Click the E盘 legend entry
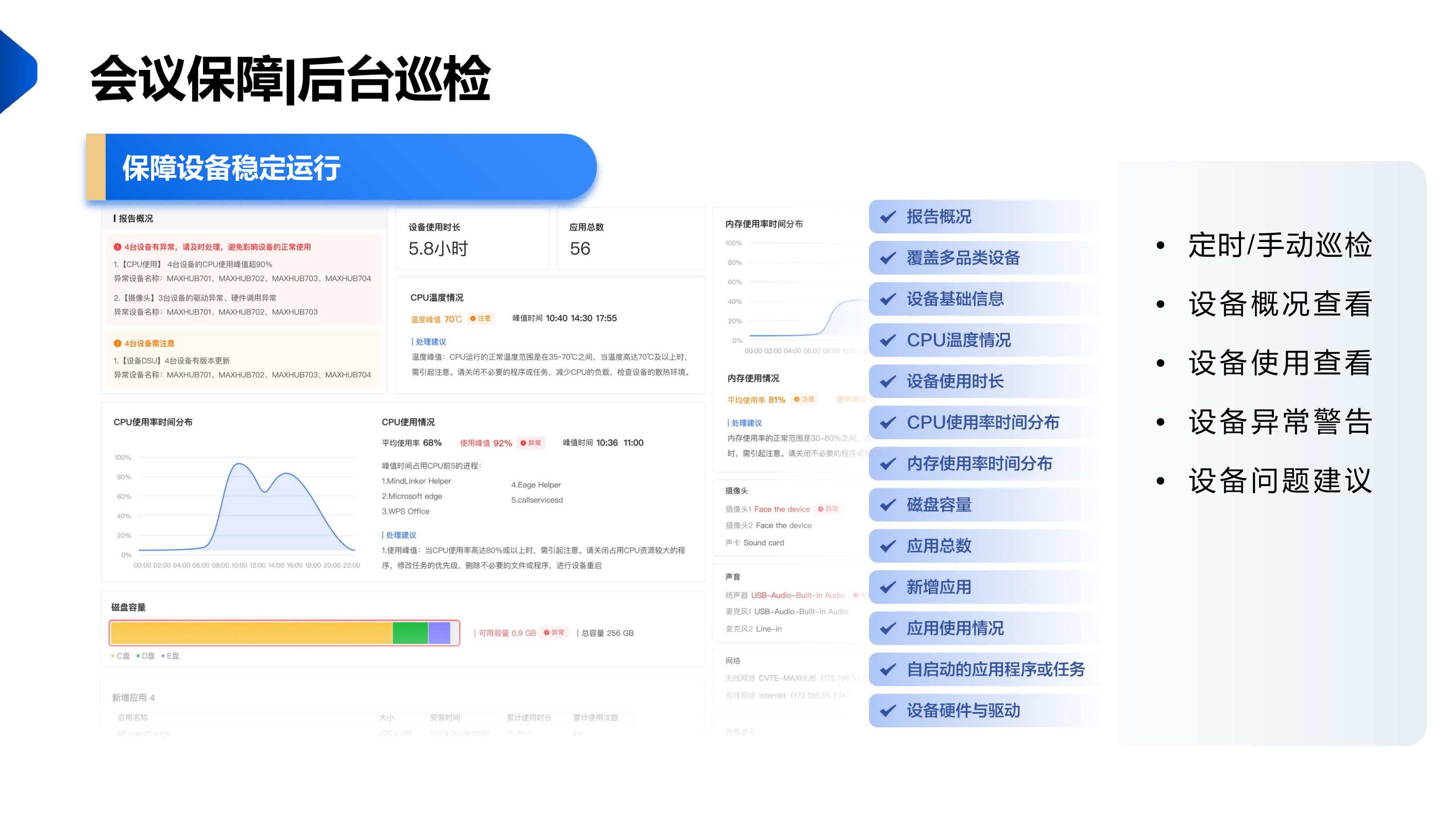This screenshot has height=819, width=1456. tap(171, 656)
